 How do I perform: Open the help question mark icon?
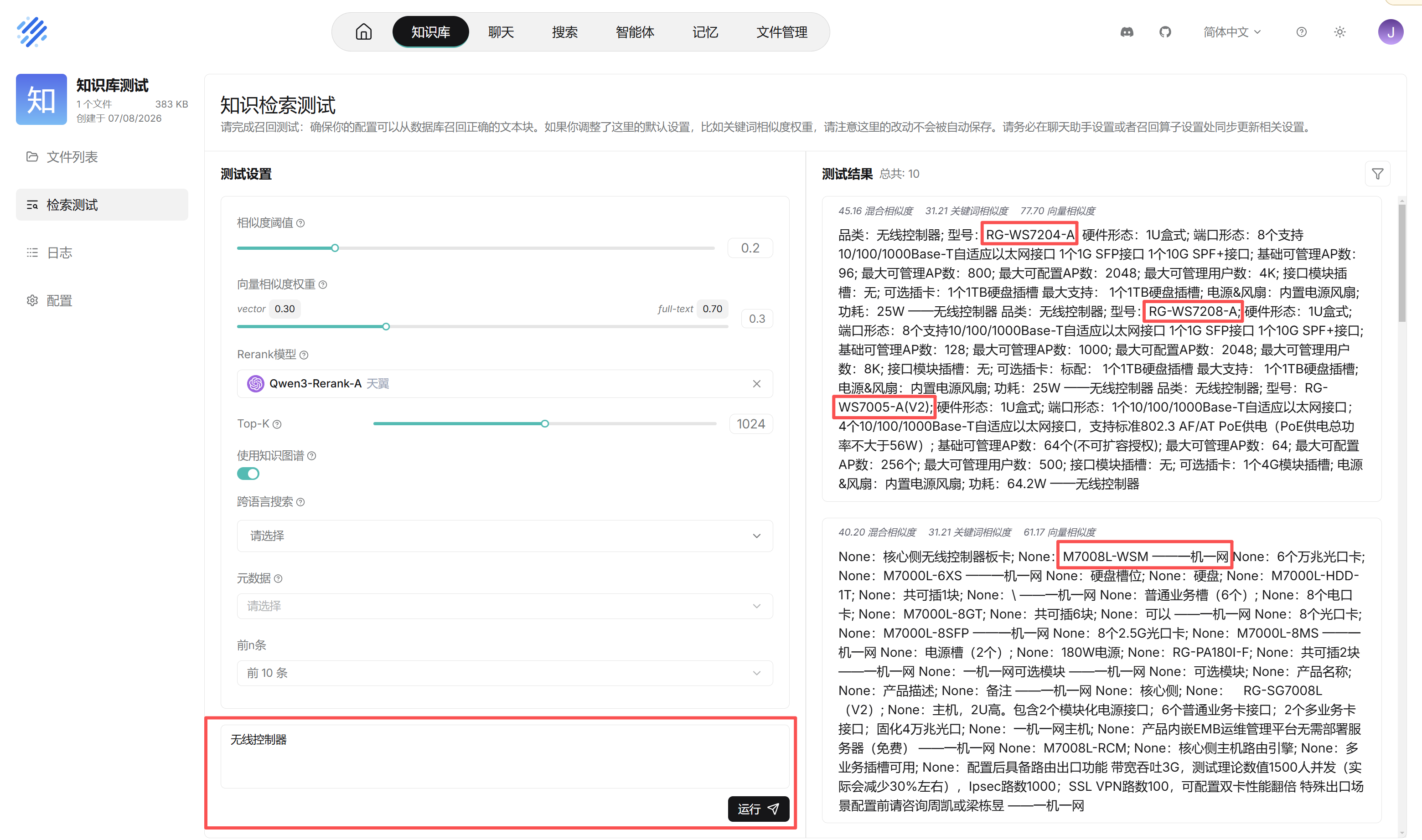[1301, 32]
